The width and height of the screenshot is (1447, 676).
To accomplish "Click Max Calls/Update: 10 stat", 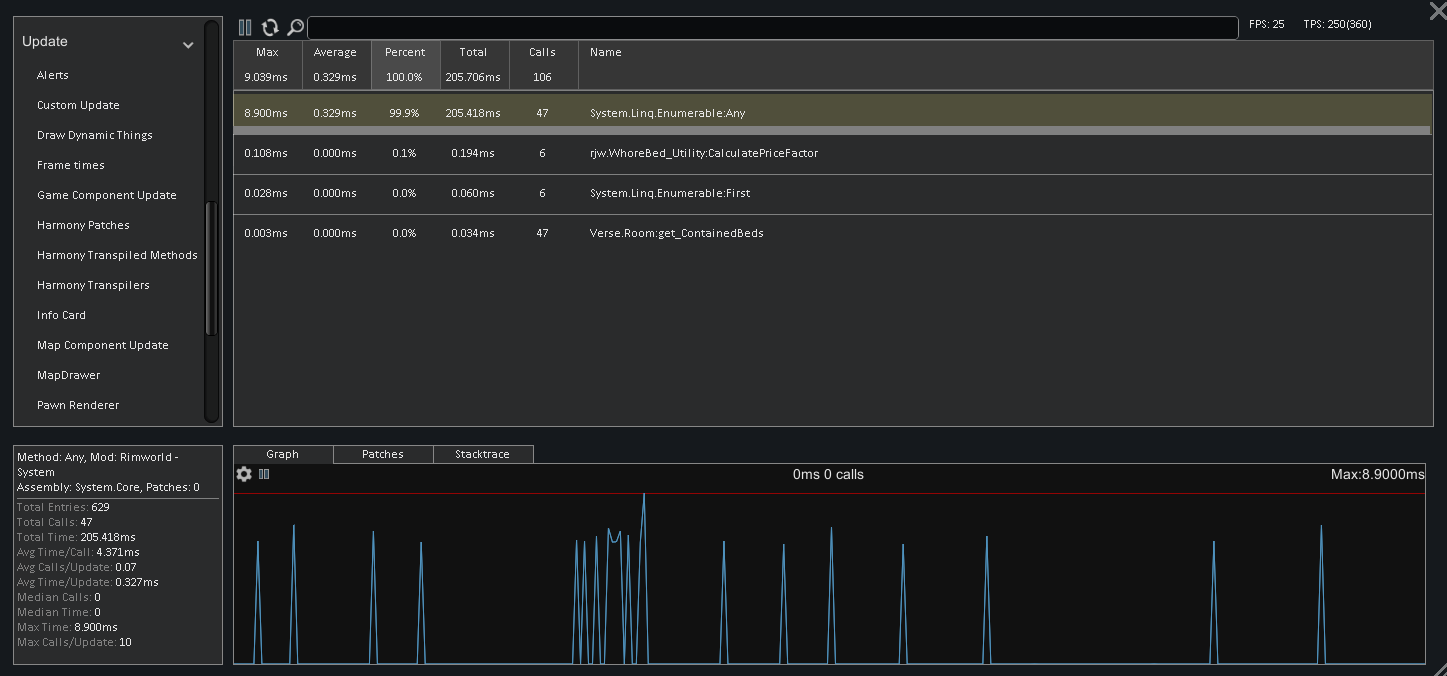I will [74, 642].
